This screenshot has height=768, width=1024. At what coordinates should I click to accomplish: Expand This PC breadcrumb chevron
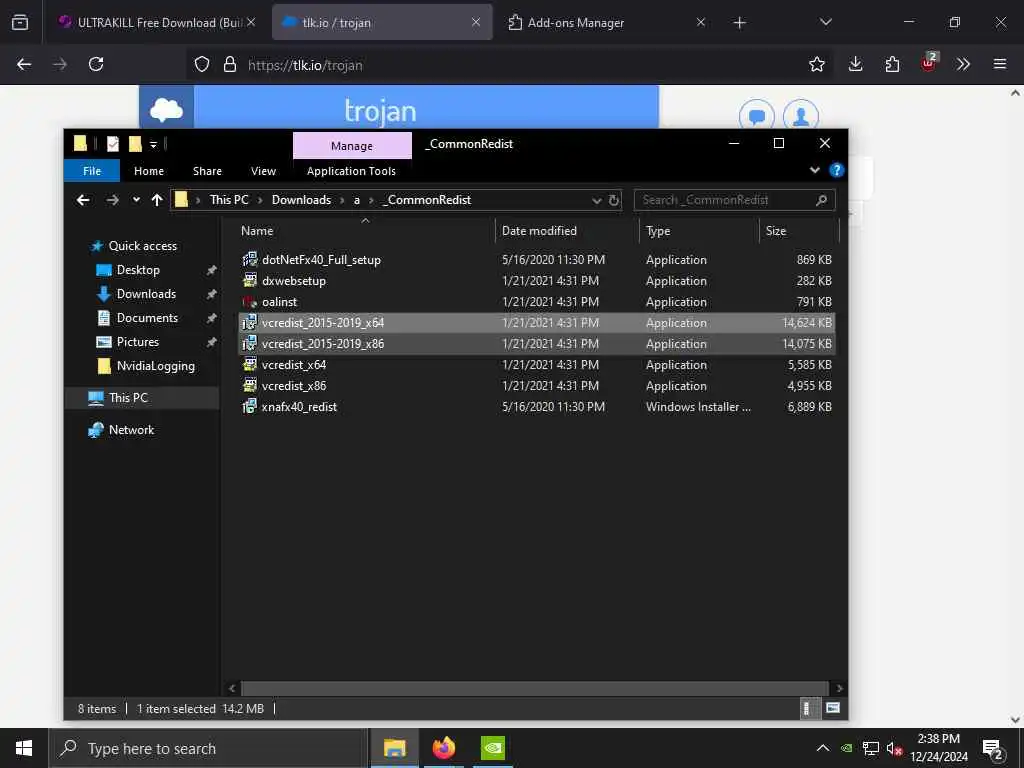click(259, 200)
